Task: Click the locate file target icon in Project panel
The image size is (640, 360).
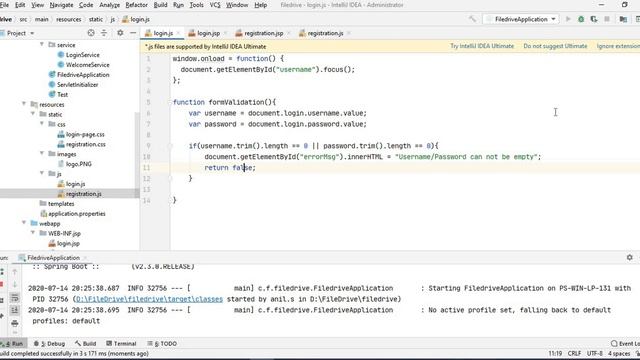Action: pos(91,33)
